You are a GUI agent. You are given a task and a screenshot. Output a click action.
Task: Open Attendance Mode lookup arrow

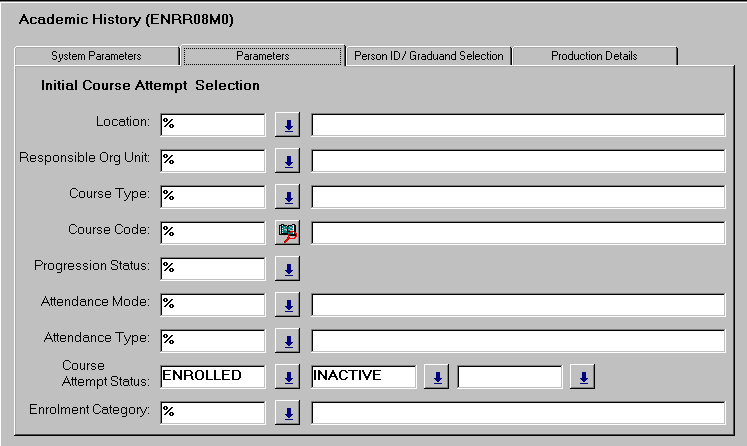point(288,304)
